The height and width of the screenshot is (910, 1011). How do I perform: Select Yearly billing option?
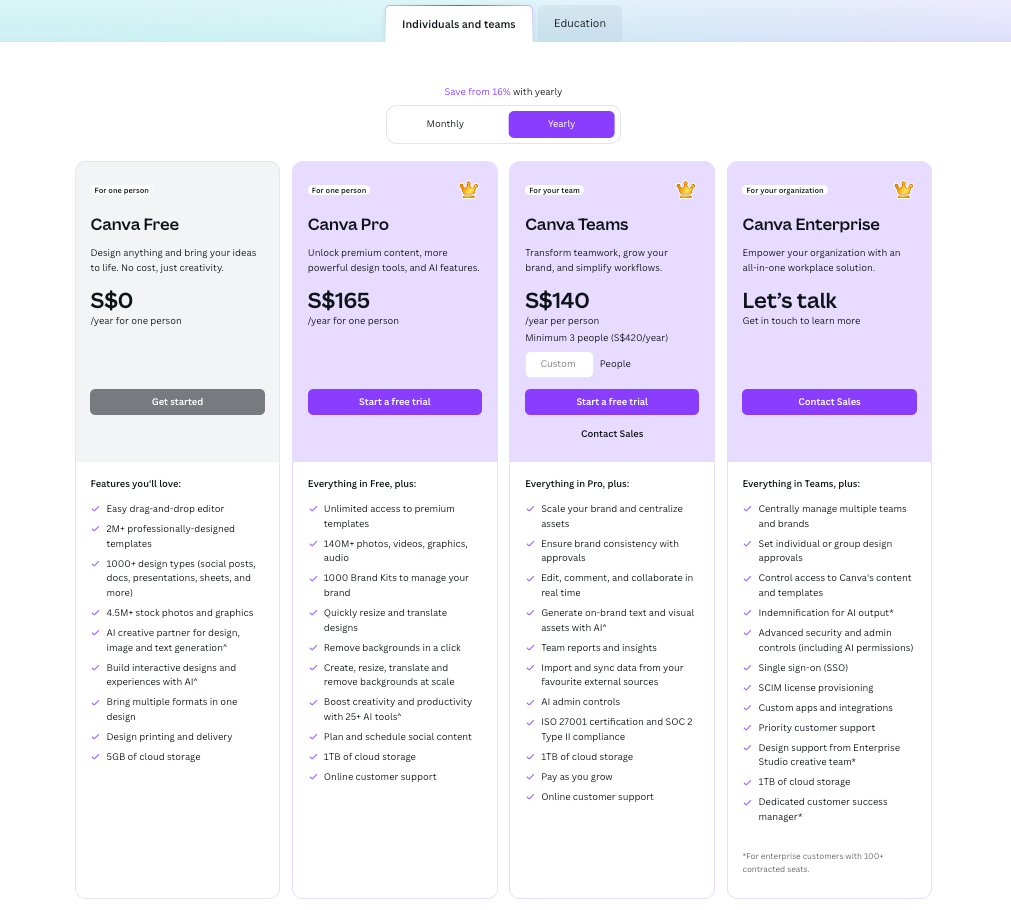point(561,124)
